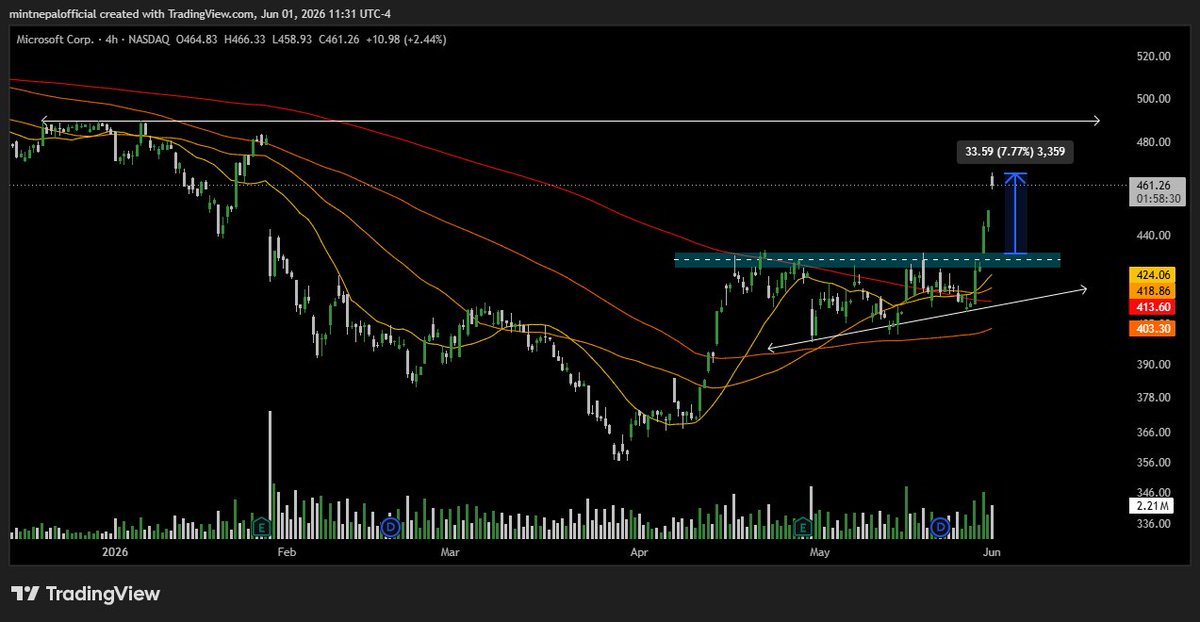Click the 336.00 price axis label
The width and height of the screenshot is (1200, 622).
1153,523
